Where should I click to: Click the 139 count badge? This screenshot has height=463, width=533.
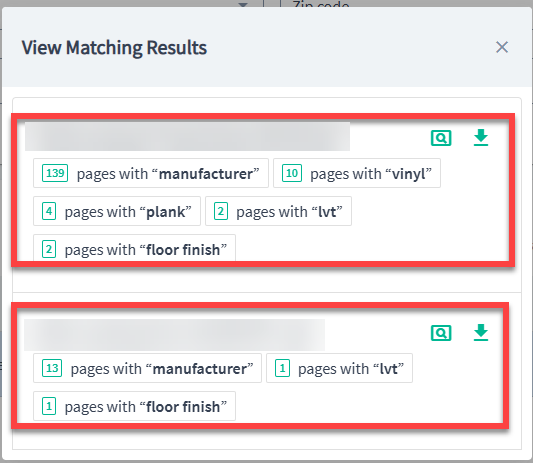pos(55,173)
